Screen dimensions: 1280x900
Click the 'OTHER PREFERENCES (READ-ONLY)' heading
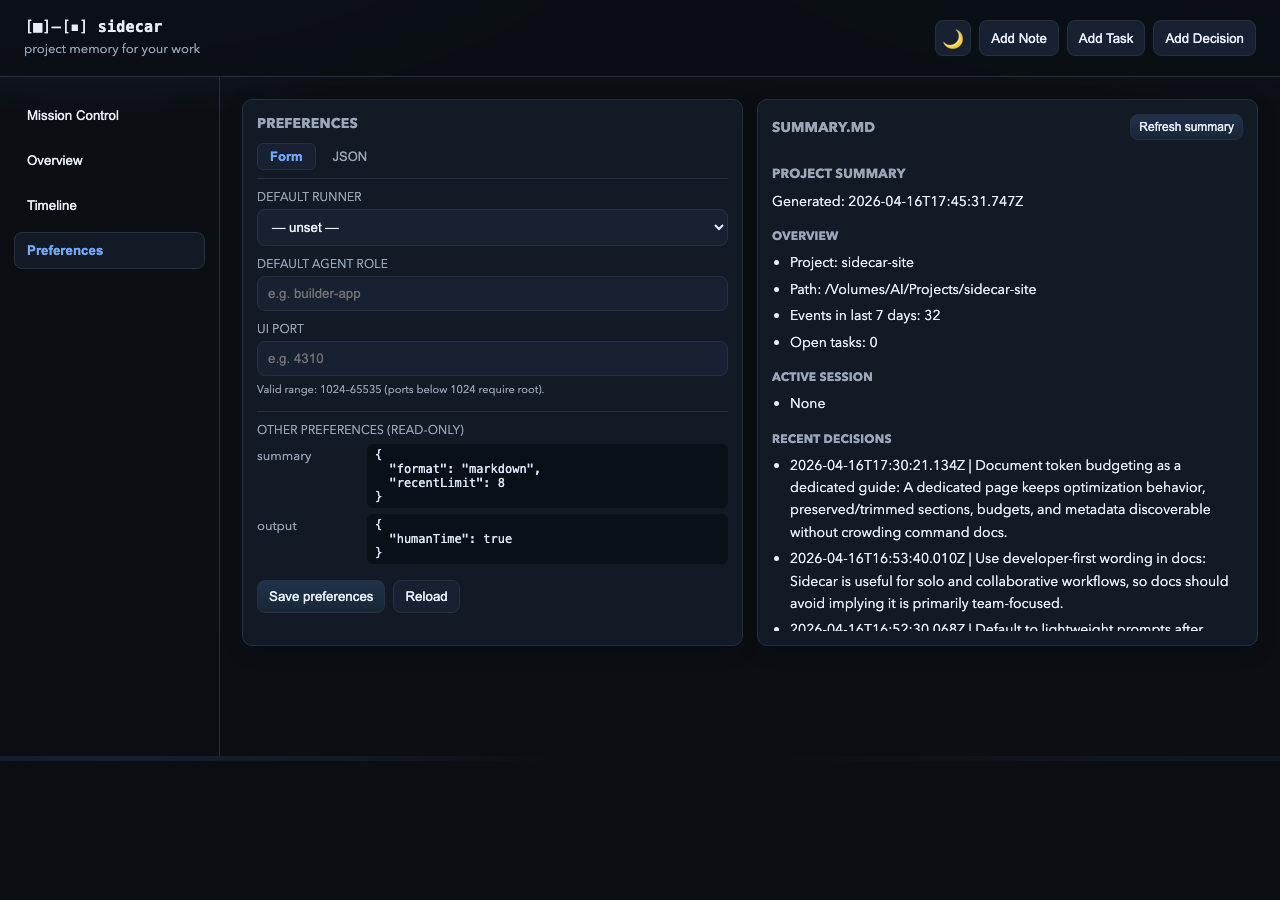[361, 430]
